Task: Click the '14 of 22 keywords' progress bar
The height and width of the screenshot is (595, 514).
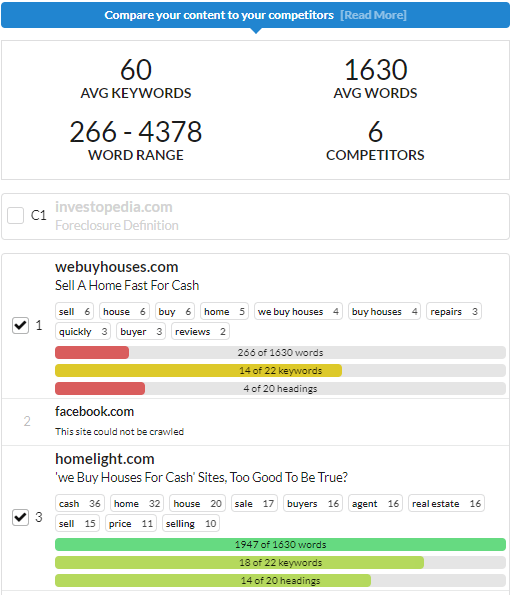Action: coord(280,370)
